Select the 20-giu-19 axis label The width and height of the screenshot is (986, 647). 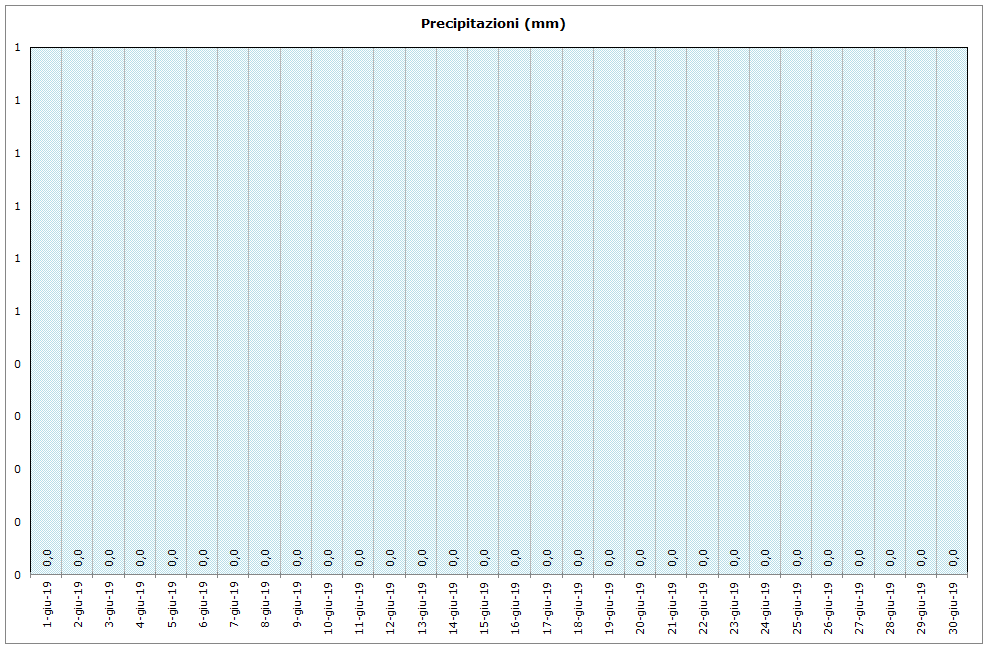[640, 607]
